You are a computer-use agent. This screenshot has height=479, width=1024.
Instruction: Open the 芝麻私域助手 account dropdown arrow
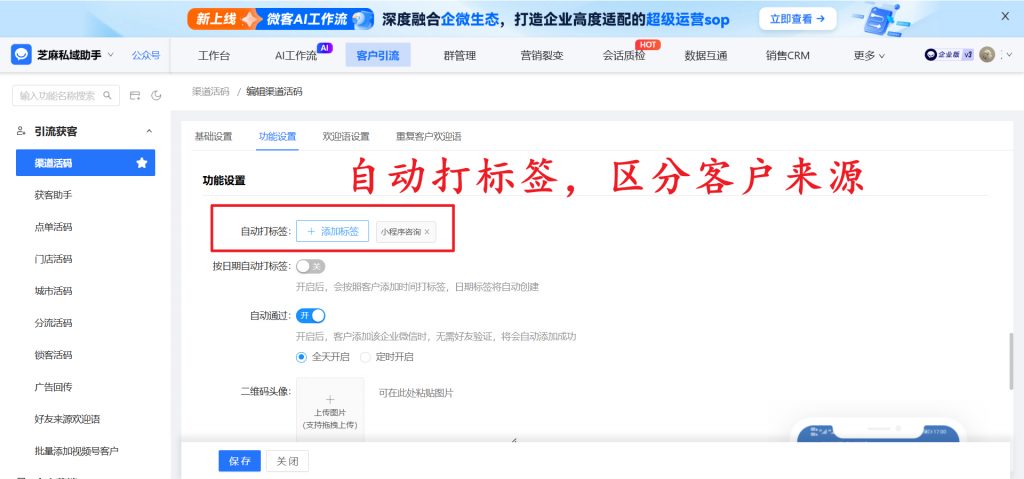(110, 55)
